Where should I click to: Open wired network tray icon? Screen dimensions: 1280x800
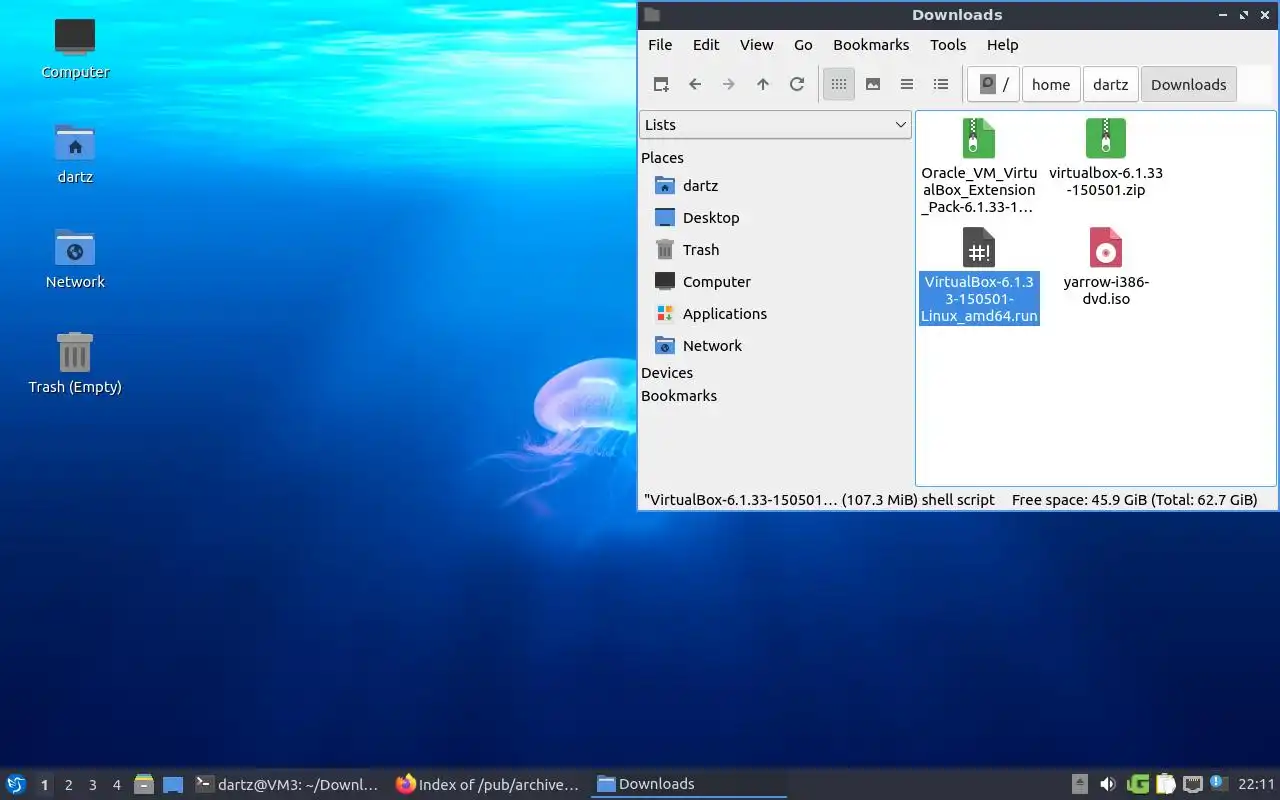tap(1192, 785)
